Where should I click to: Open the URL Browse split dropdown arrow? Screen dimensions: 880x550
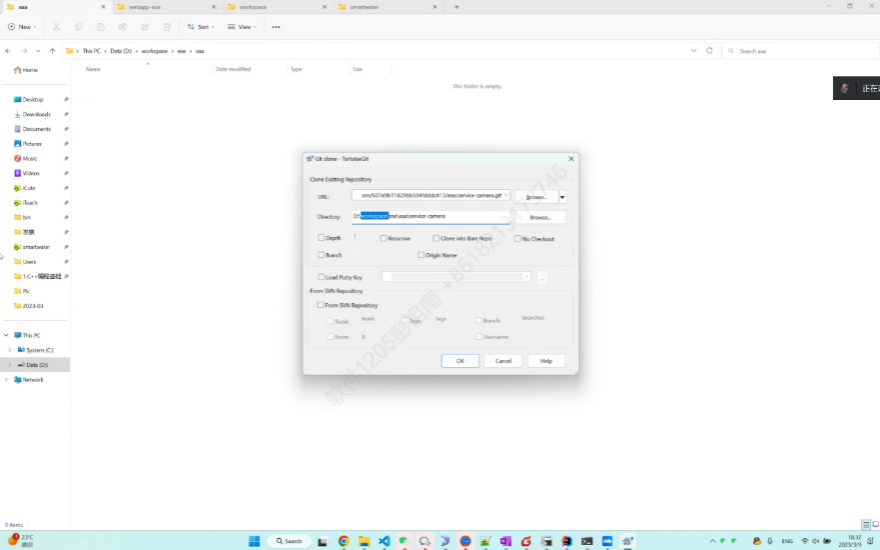562,197
